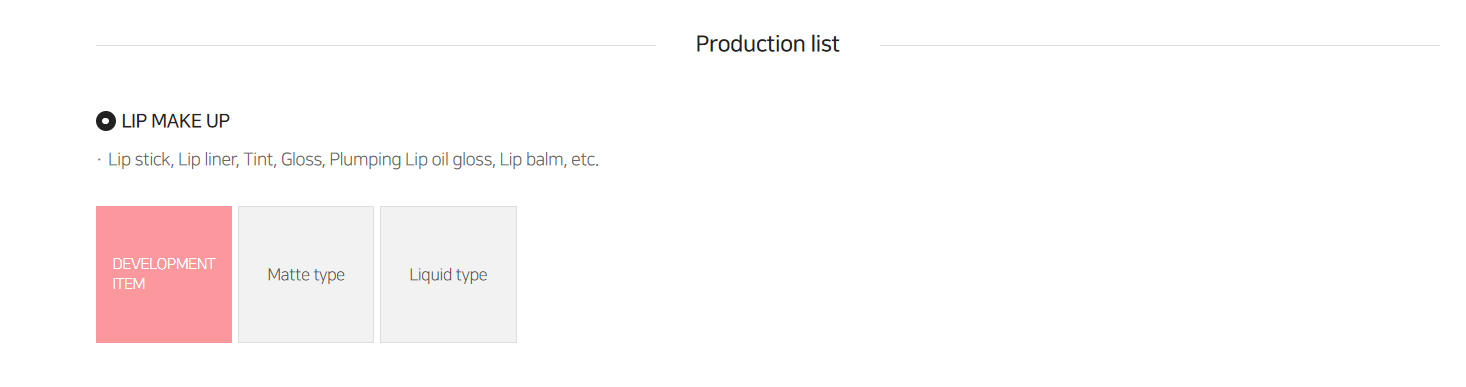Click the Lip stick text
This screenshot has height=387, width=1466.
(x=139, y=159)
